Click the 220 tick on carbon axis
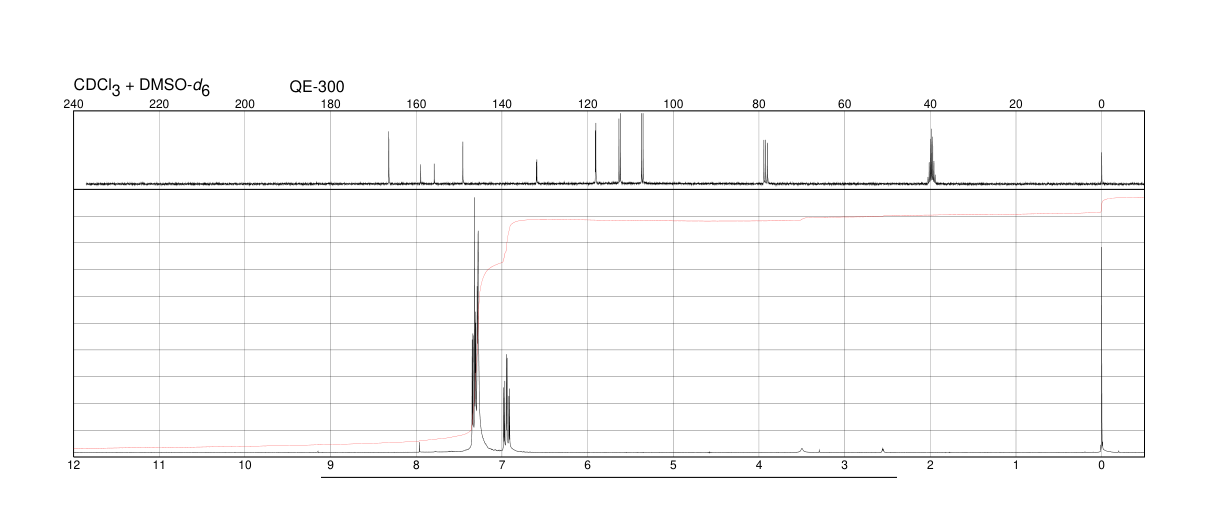Viewport: 1224px width, 528px height. [159, 104]
